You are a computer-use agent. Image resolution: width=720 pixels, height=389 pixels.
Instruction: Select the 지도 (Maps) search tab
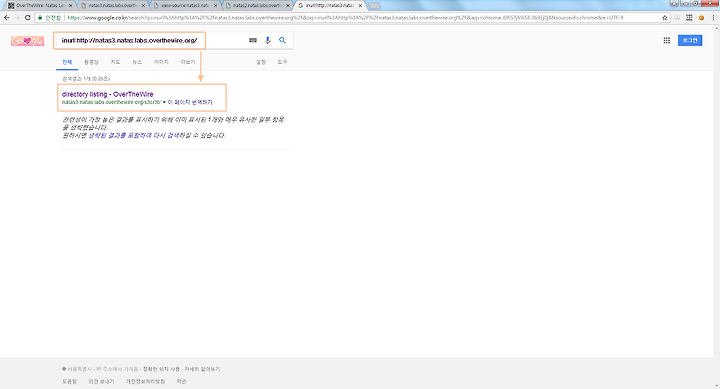(x=115, y=62)
